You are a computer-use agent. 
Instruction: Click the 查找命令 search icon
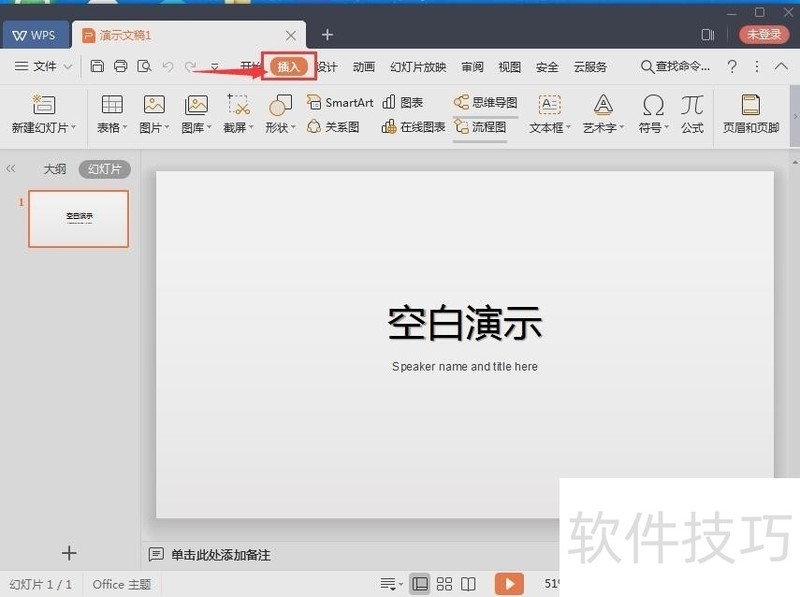[x=647, y=66]
